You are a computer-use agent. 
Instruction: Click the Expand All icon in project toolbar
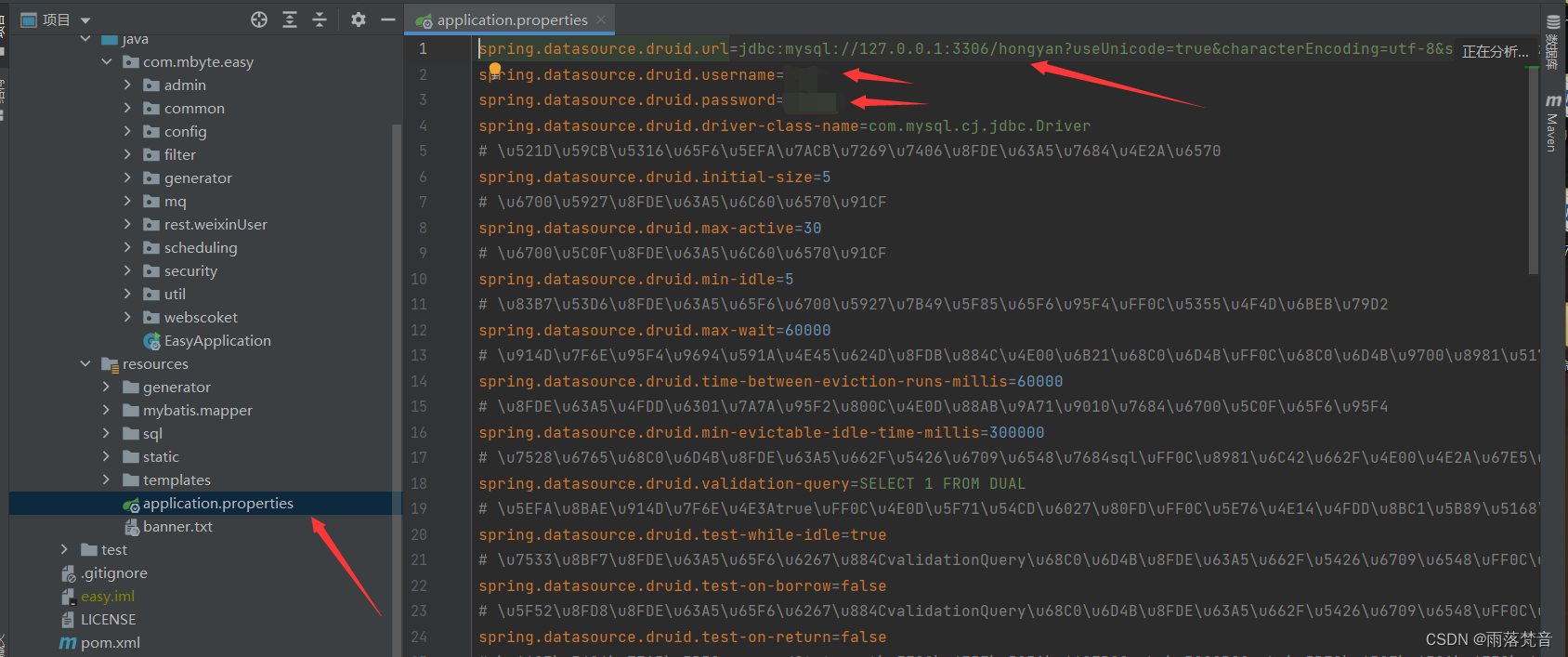[x=290, y=20]
